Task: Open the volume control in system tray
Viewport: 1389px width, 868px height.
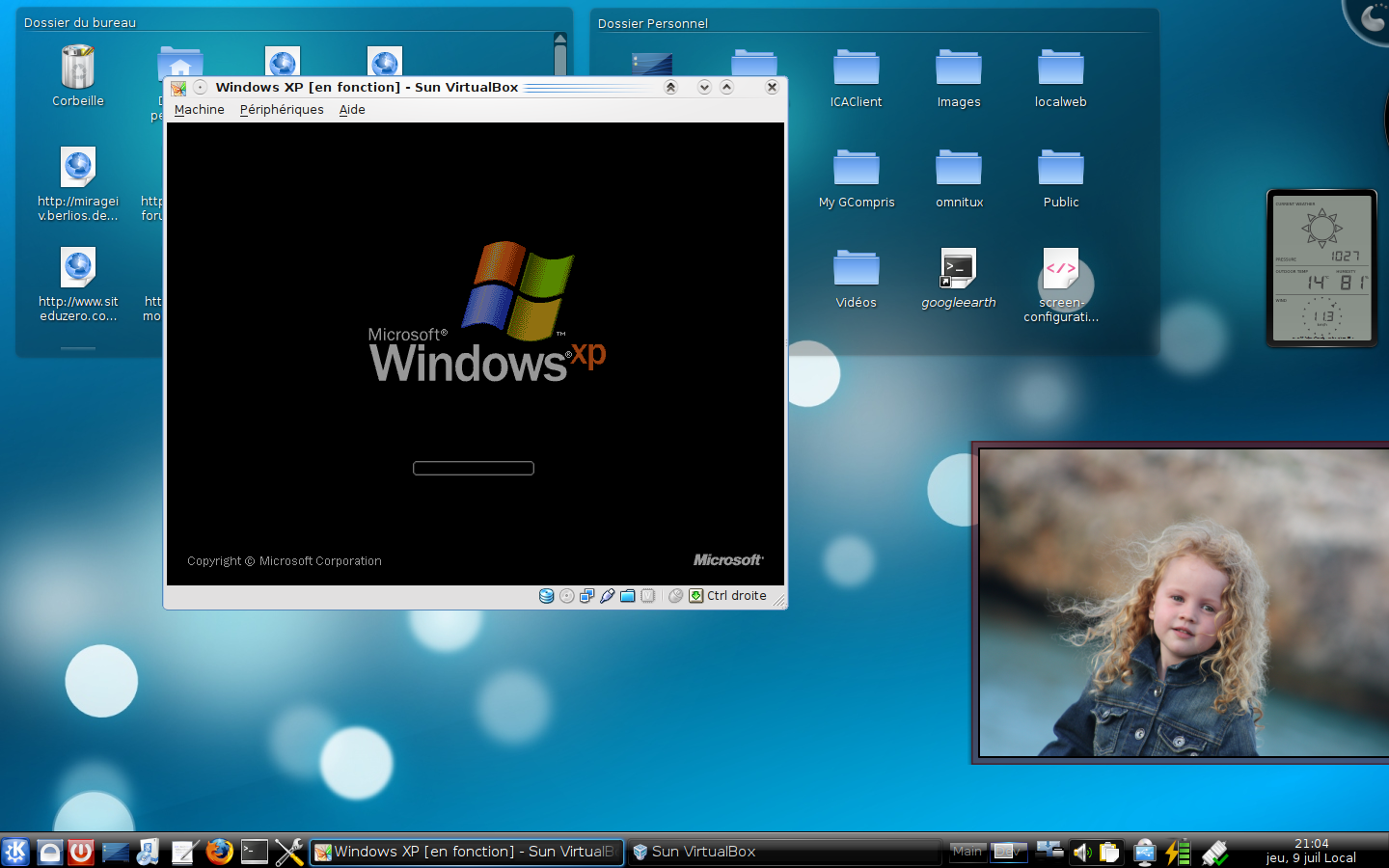Action: (x=1082, y=852)
